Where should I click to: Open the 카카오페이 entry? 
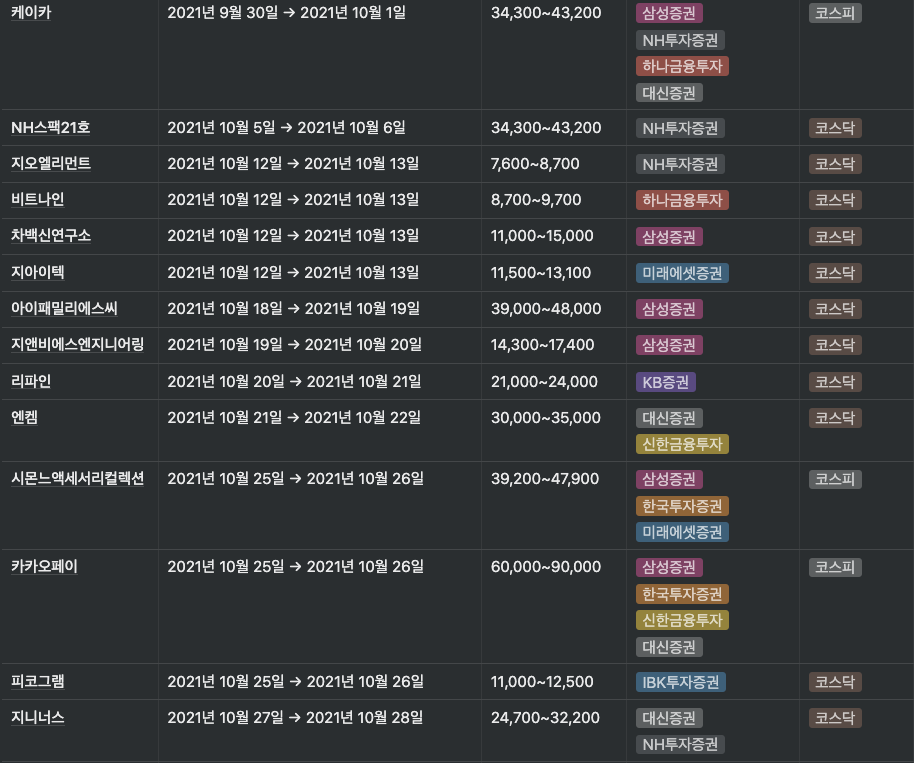pyautogui.click(x=44, y=567)
